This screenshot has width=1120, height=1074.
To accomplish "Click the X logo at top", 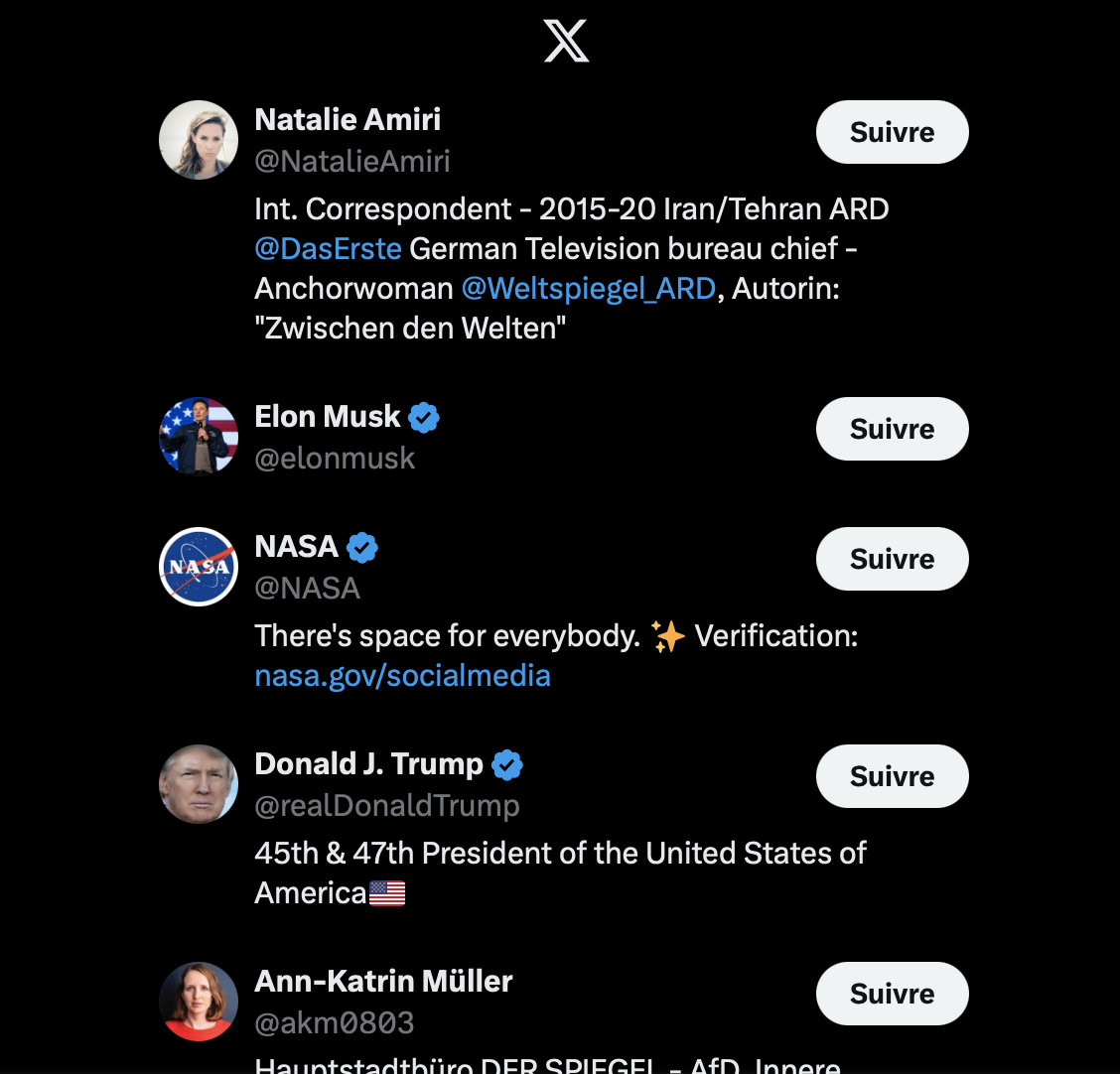I will (x=566, y=41).
